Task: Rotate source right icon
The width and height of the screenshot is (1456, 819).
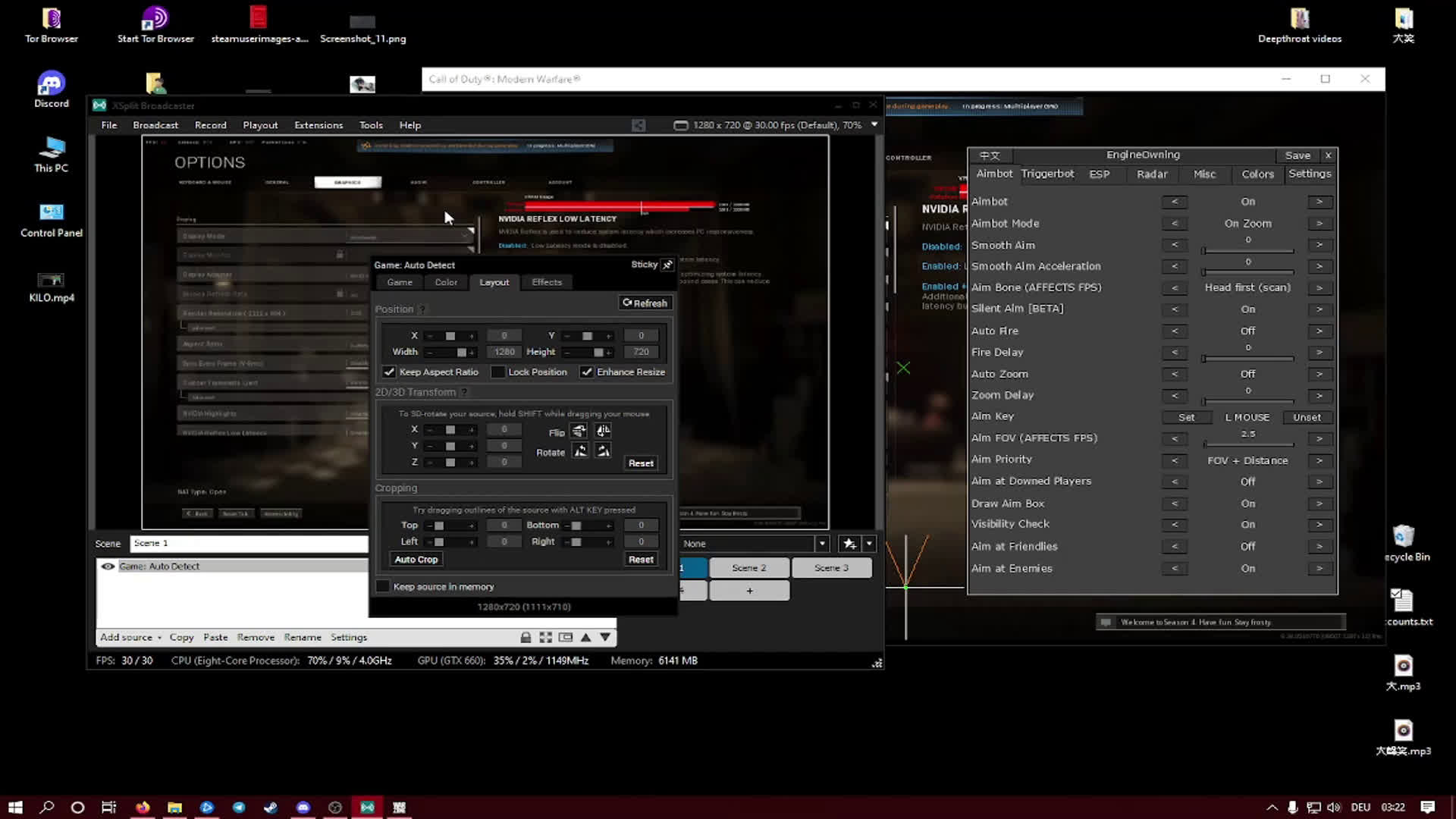Action: 603,451
